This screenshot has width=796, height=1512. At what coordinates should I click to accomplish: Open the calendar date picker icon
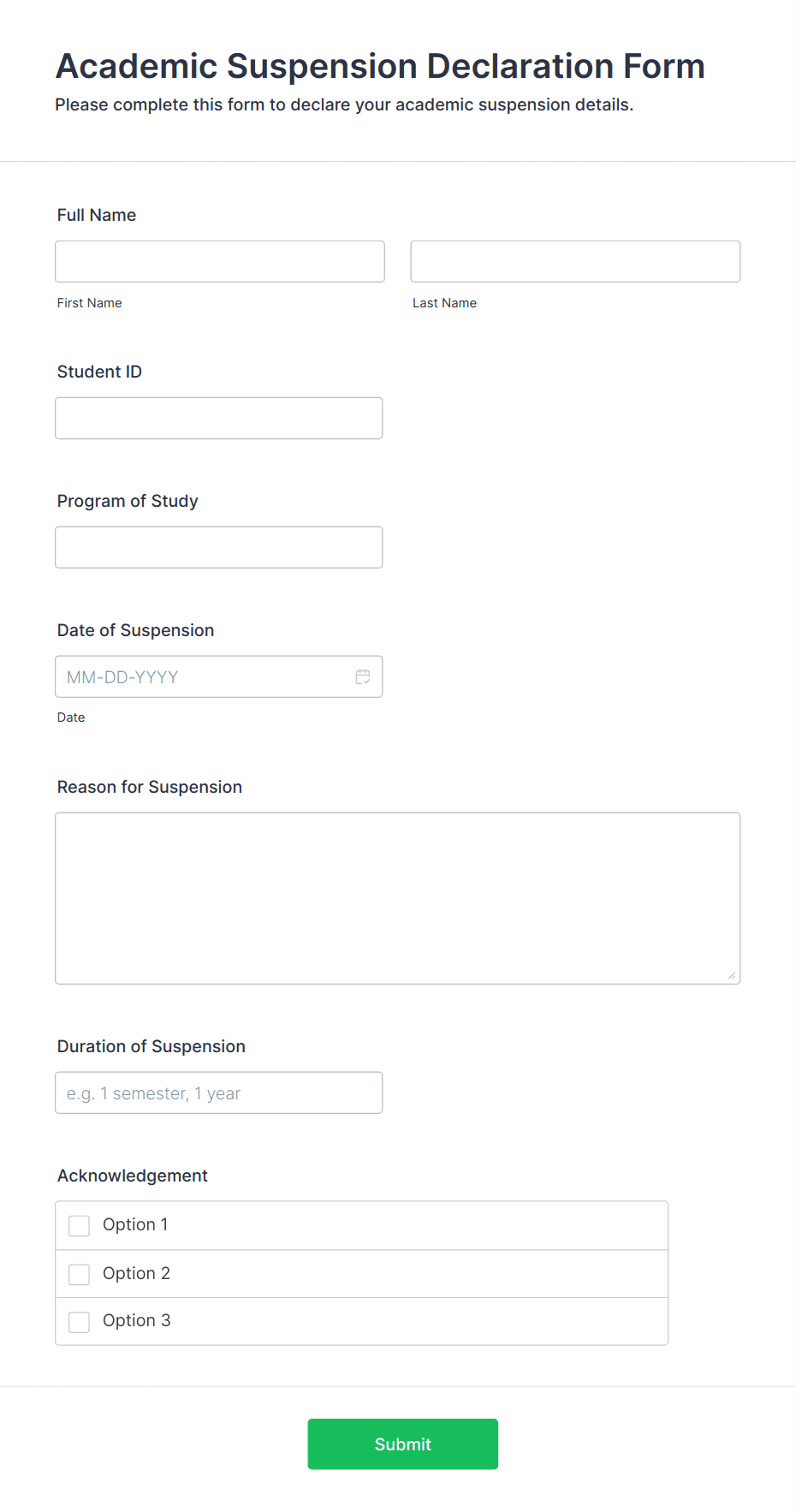point(363,676)
